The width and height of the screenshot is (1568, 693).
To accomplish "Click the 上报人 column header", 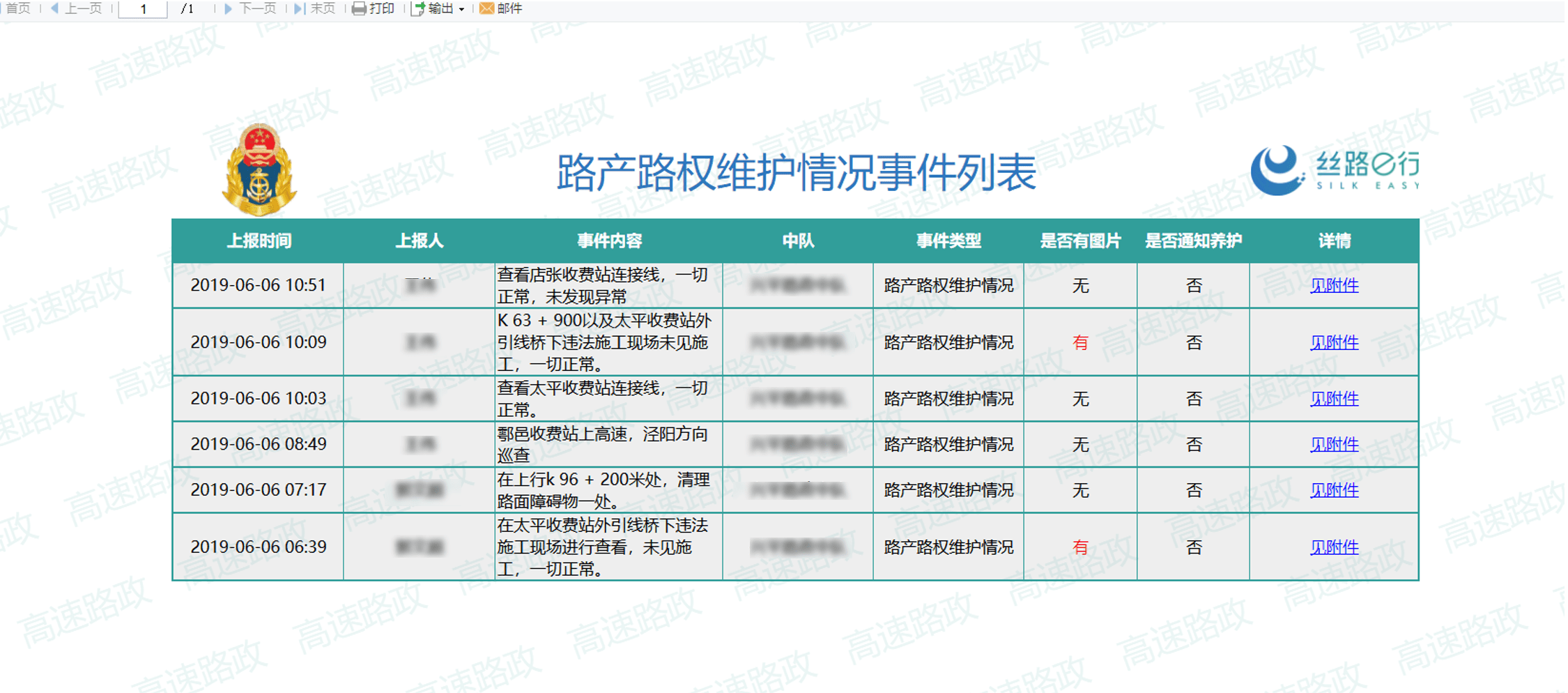I will (420, 241).
